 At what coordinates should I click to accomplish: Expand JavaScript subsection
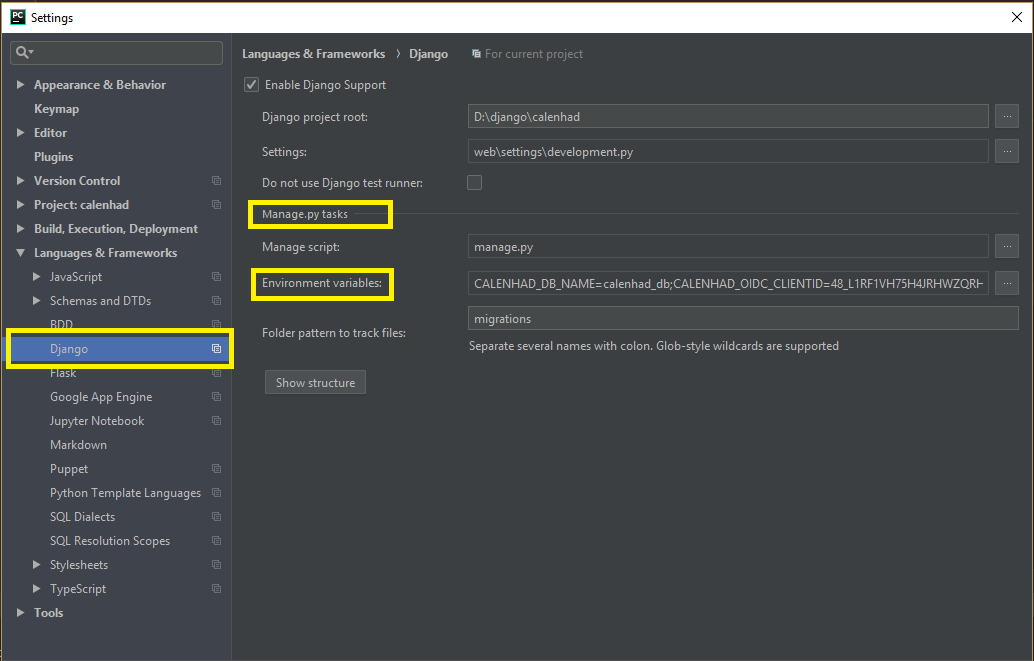[37, 276]
